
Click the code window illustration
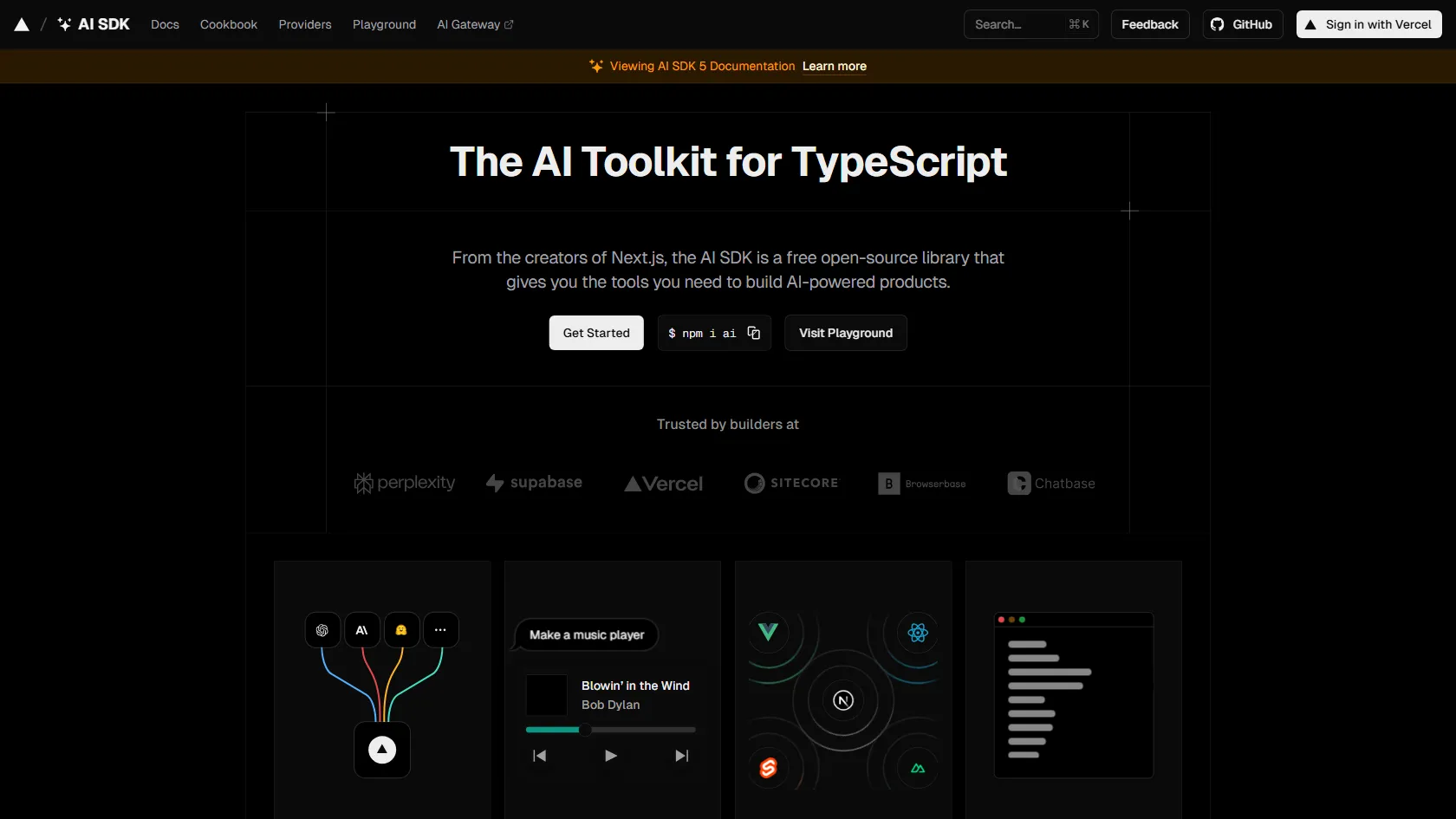tap(1074, 696)
